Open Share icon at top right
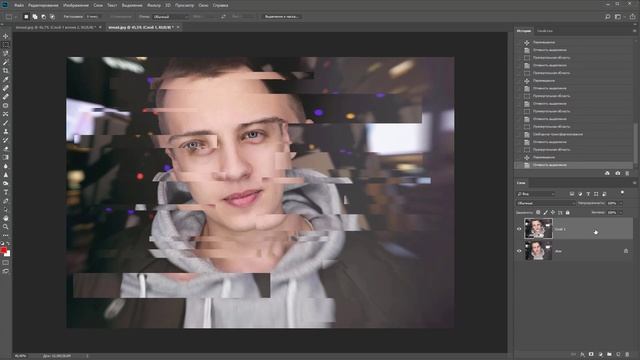The width and height of the screenshot is (640, 360). point(633,17)
